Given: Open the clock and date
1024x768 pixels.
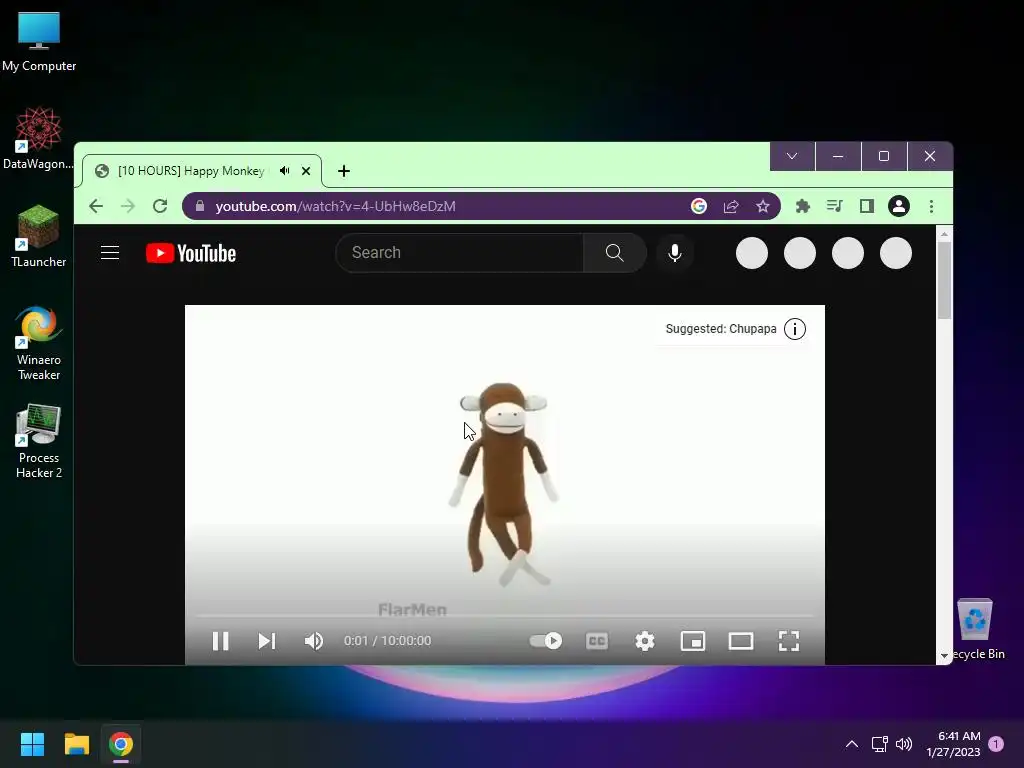Looking at the screenshot, I should pos(953,744).
